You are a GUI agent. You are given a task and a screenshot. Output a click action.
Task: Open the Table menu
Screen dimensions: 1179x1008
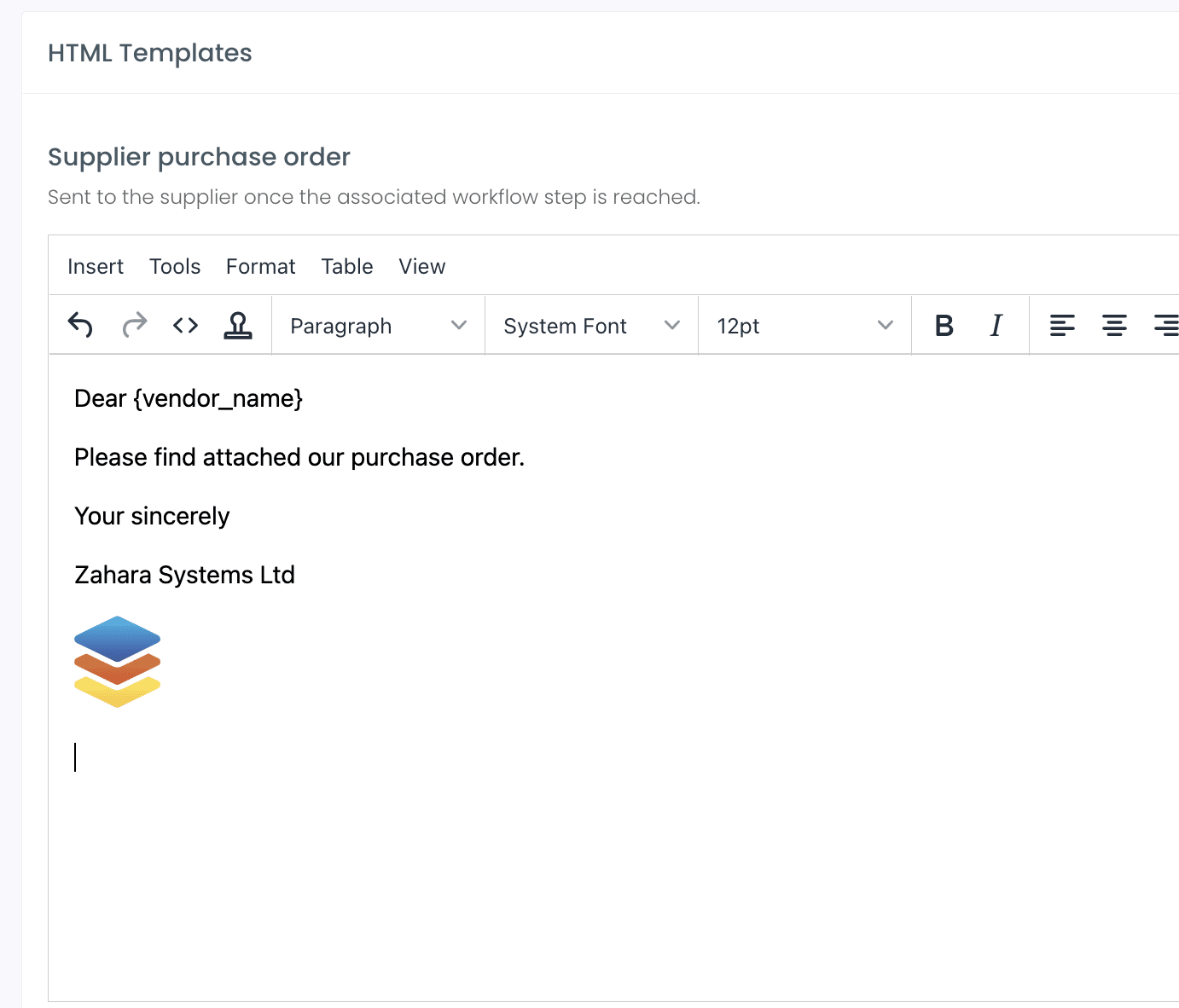(x=347, y=267)
